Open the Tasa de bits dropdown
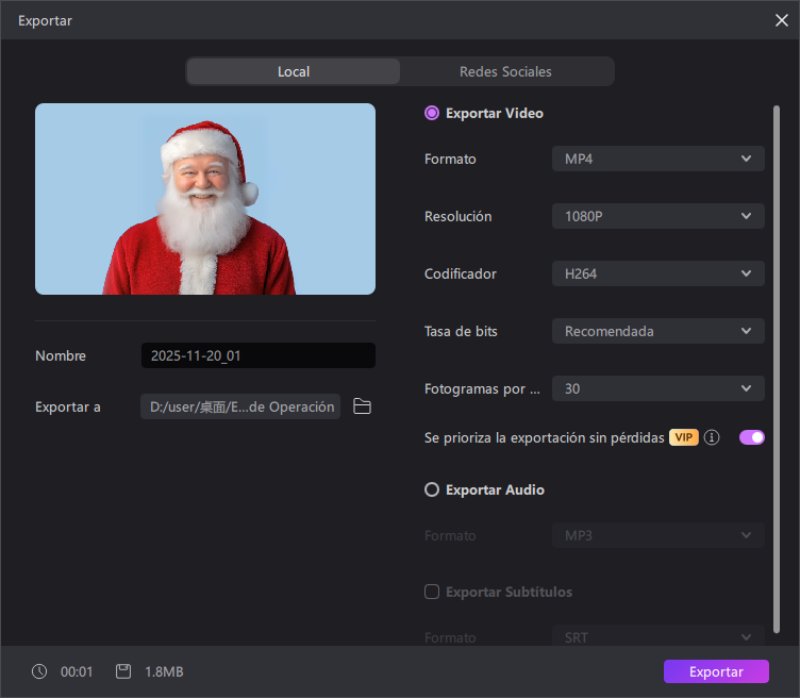The height and width of the screenshot is (698, 800). coord(657,331)
